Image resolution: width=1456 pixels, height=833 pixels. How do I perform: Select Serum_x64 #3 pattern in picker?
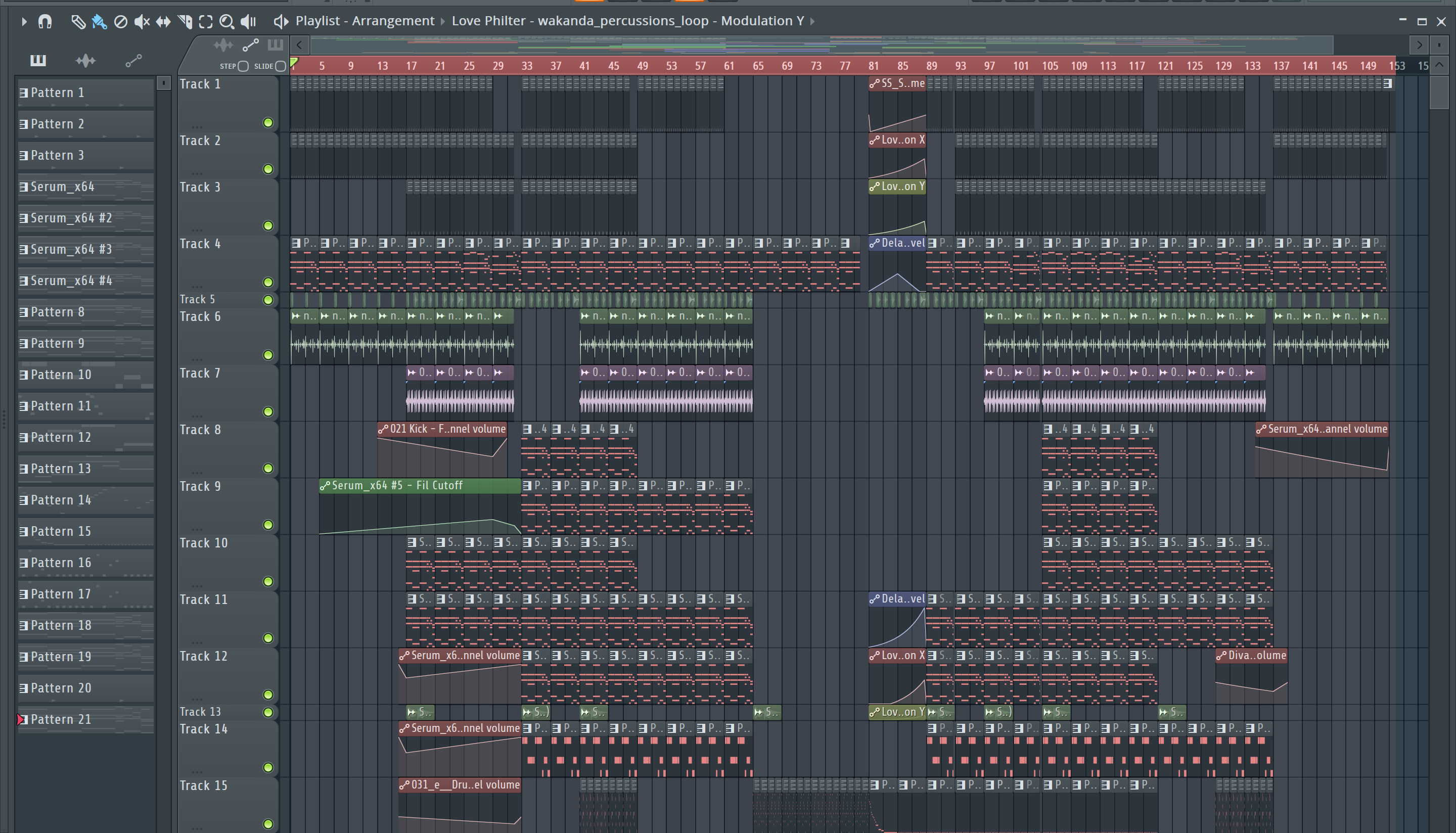(x=86, y=249)
